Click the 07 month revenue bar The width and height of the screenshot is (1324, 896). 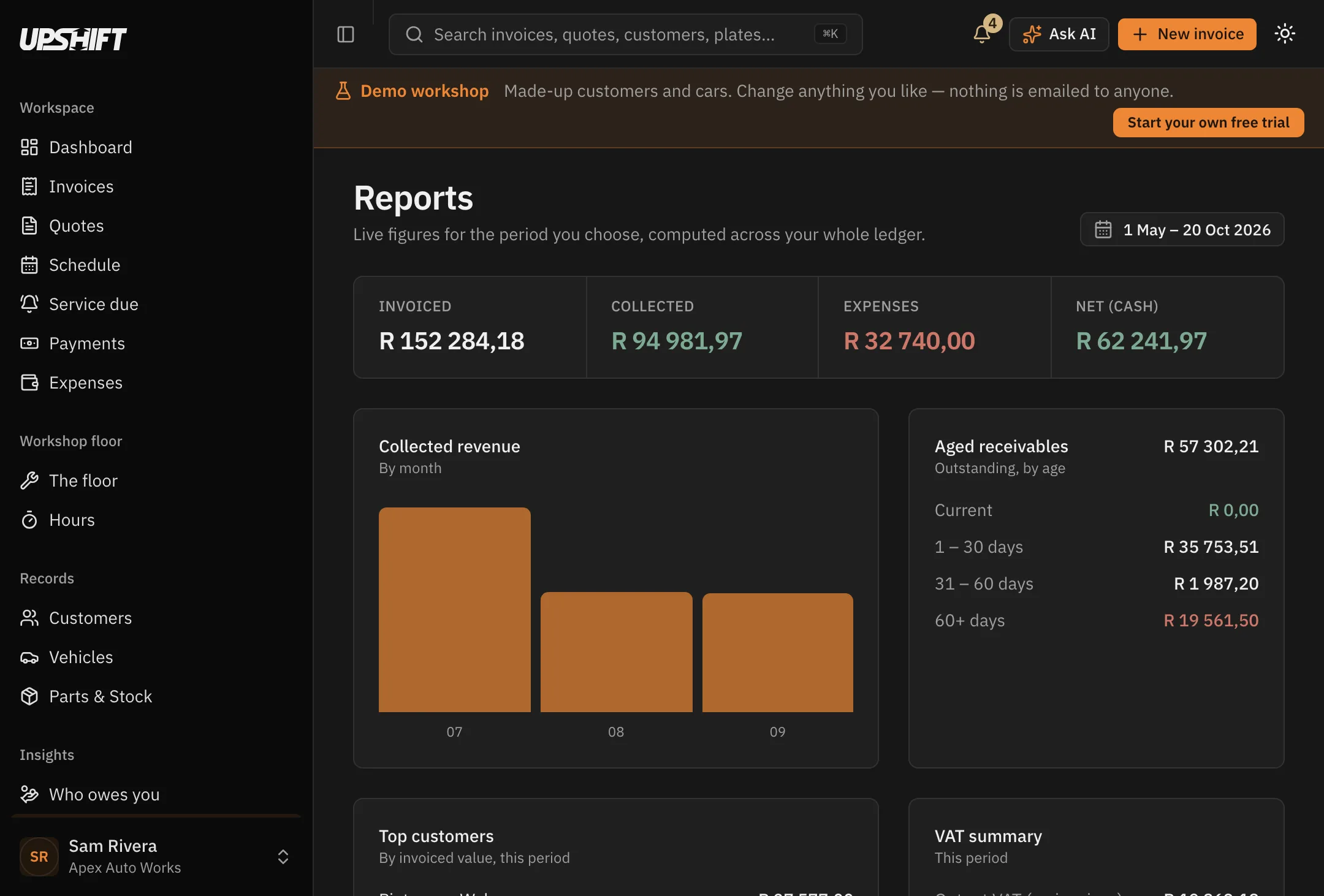click(x=455, y=610)
